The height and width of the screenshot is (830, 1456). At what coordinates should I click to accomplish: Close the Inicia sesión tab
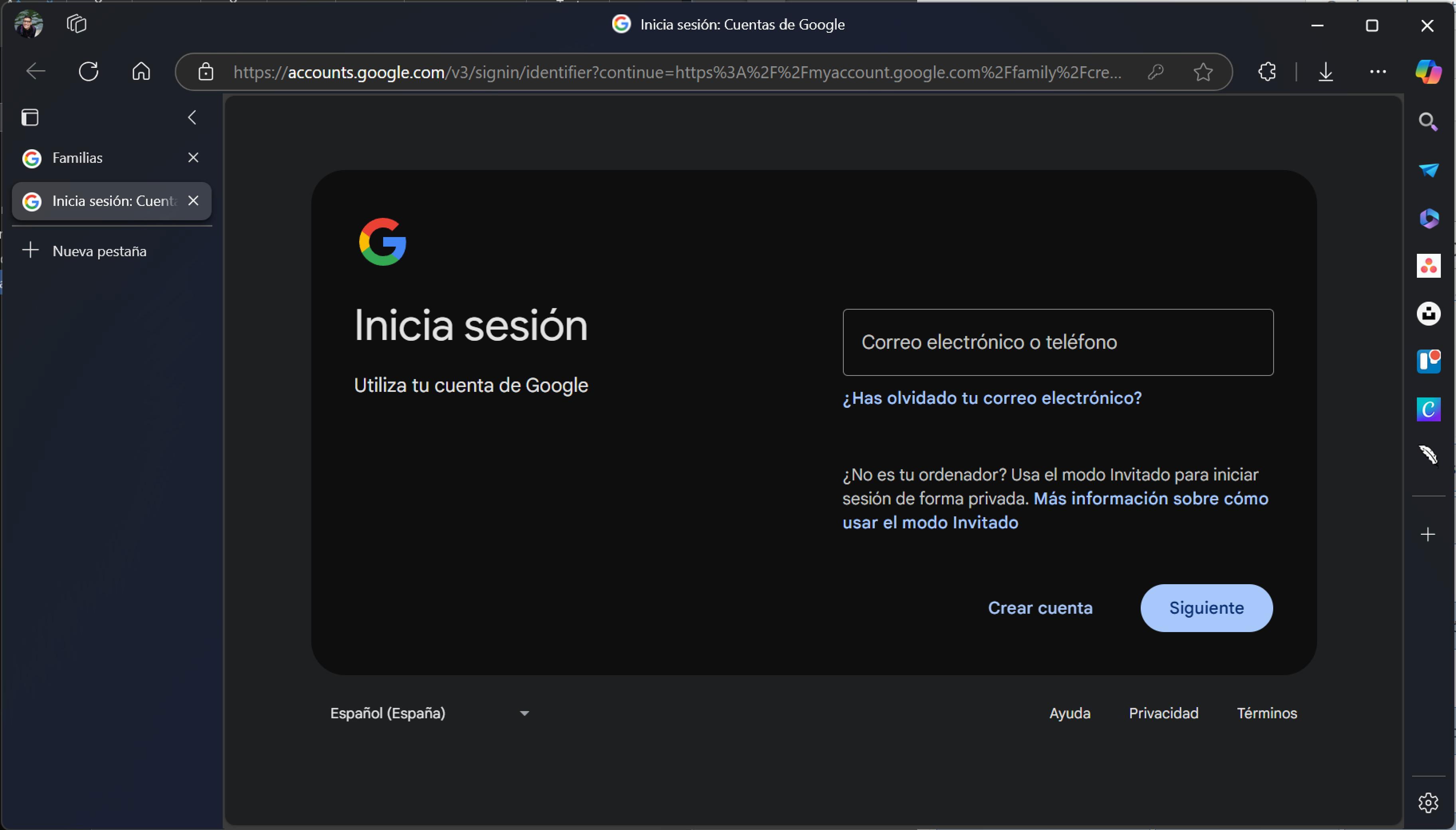click(193, 201)
